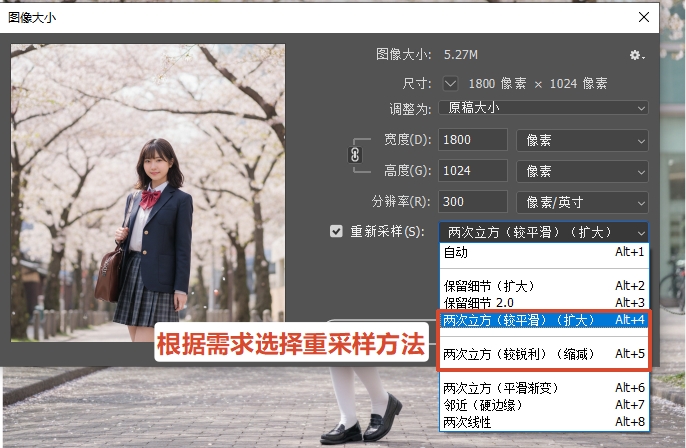Click the 高度 input field
Image resolution: width=686 pixels, height=448 pixels.
[x=473, y=171]
